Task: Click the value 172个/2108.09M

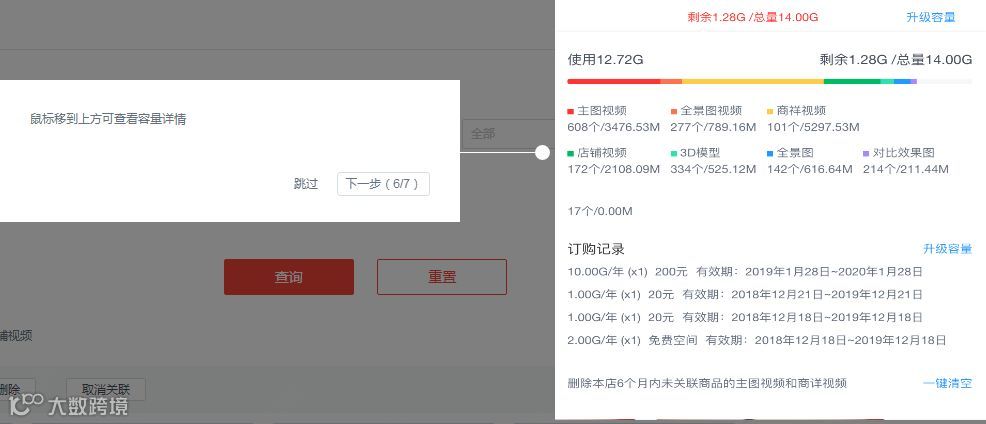Action: [614, 169]
